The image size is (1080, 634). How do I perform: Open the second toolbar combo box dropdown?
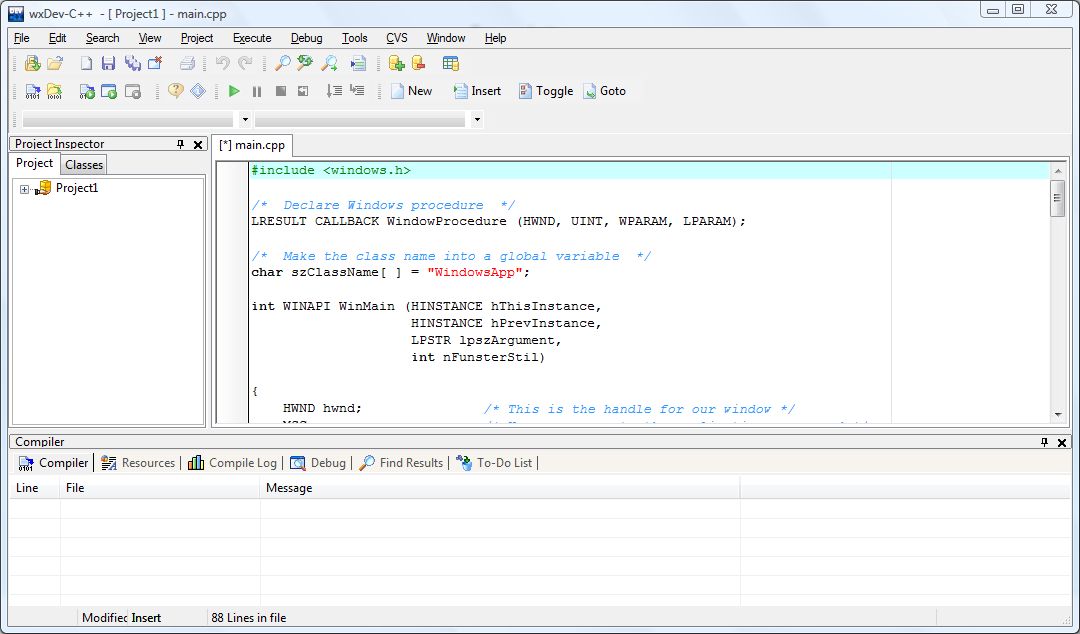[477, 120]
